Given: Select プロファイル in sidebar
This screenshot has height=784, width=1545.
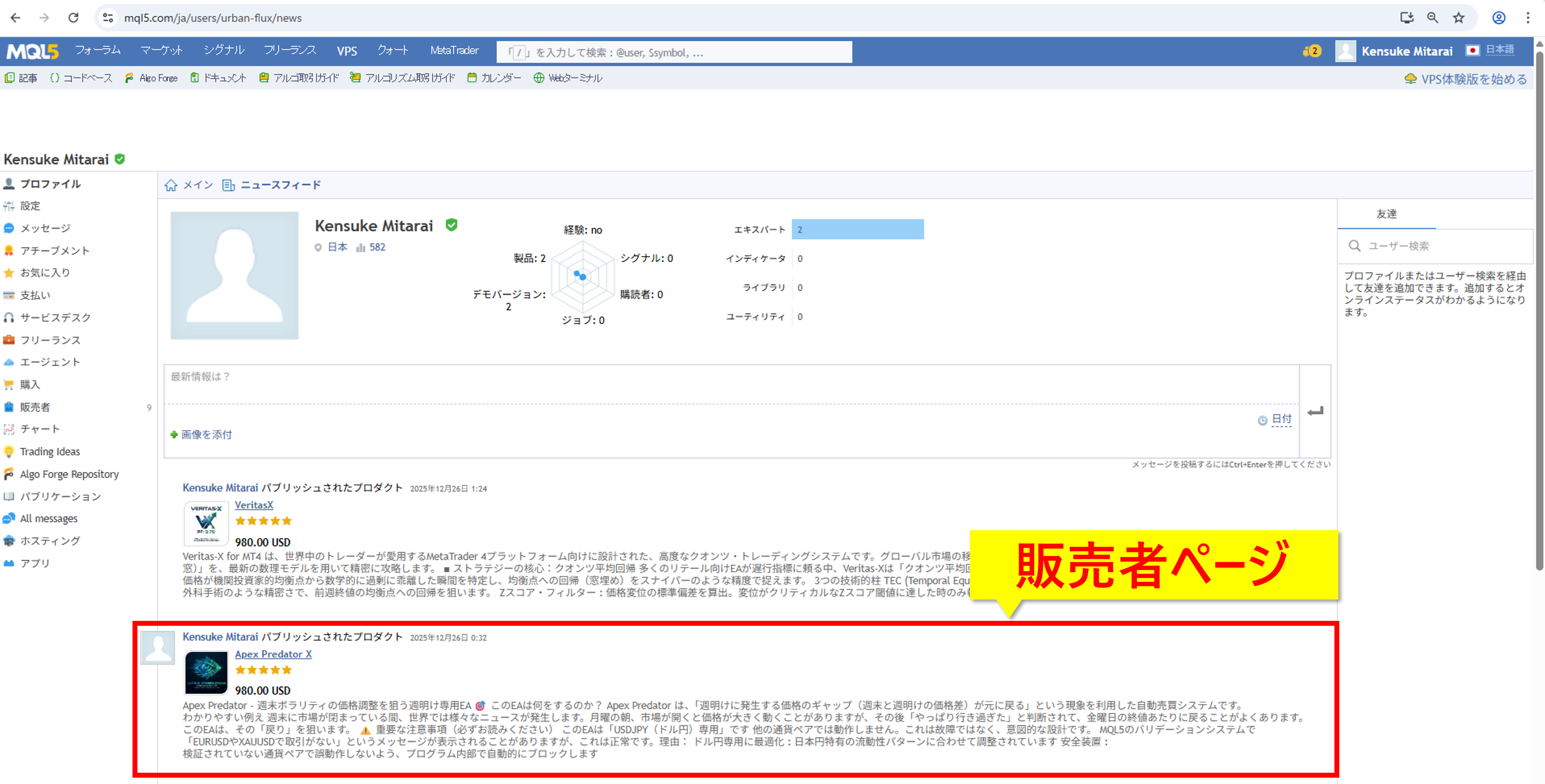Looking at the screenshot, I should 50,184.
